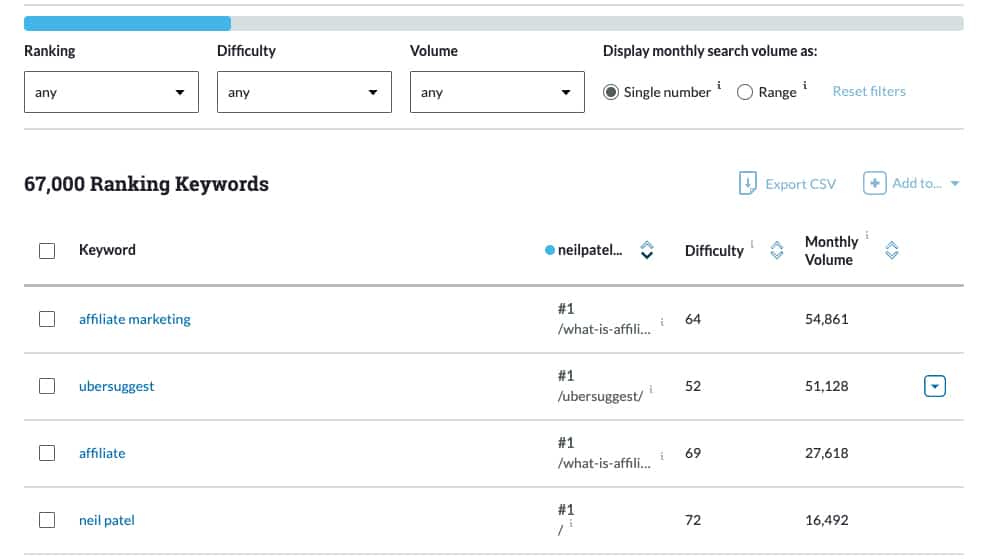Open the neil patel keyword link

pyautogui.click(x=107, y=520)
